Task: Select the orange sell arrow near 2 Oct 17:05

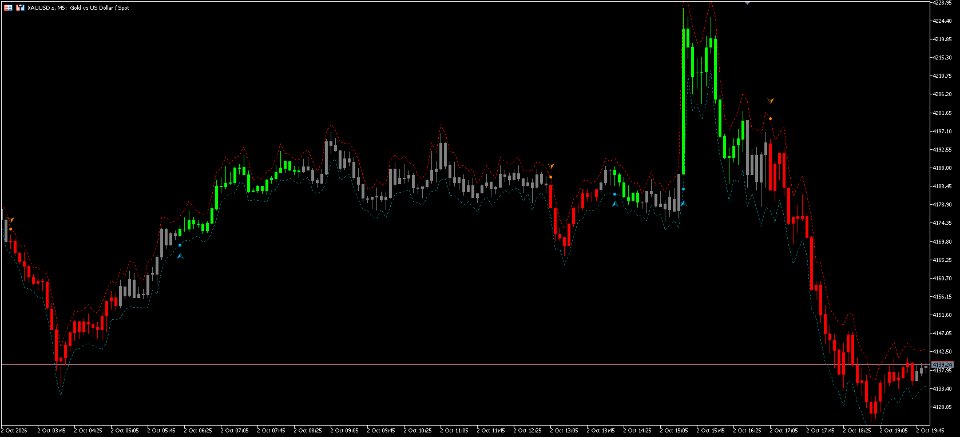Action: pos(771,99)
